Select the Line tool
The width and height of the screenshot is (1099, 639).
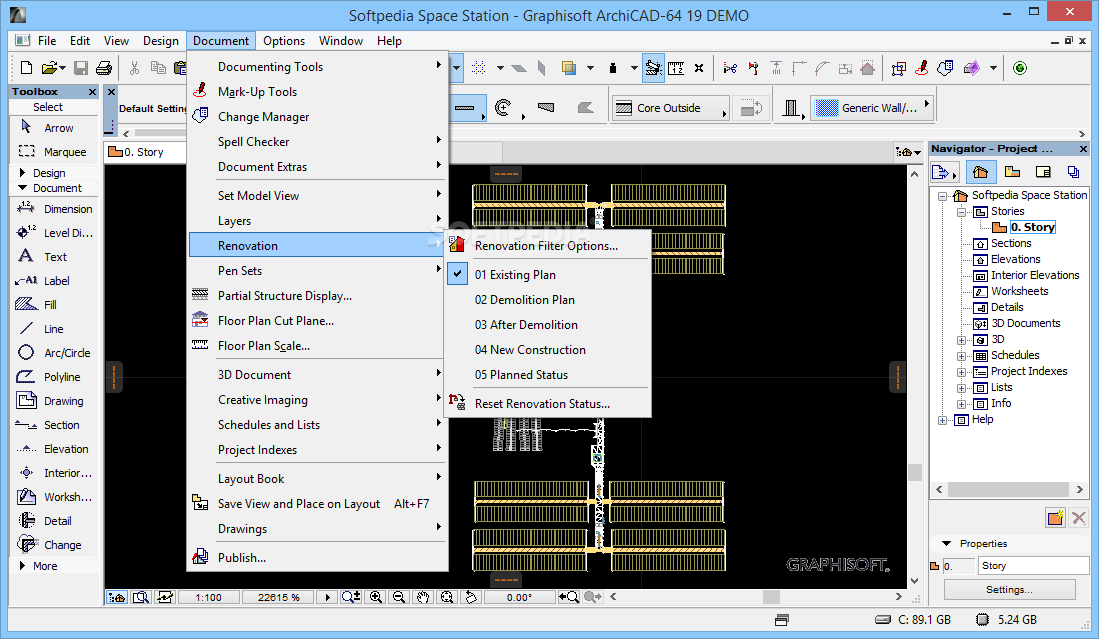(55, 329)
